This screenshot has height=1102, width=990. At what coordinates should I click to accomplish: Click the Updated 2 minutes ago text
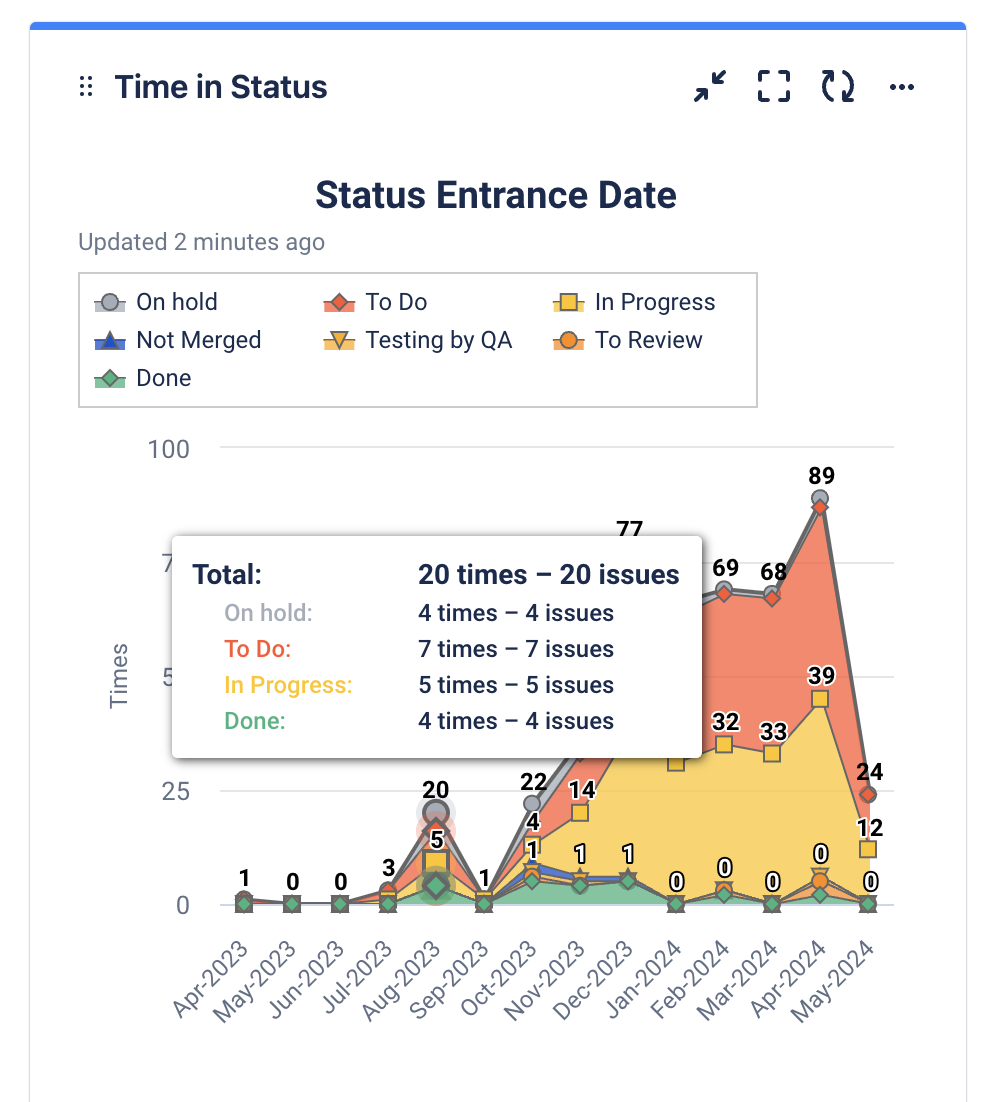[x=201, y=242]
